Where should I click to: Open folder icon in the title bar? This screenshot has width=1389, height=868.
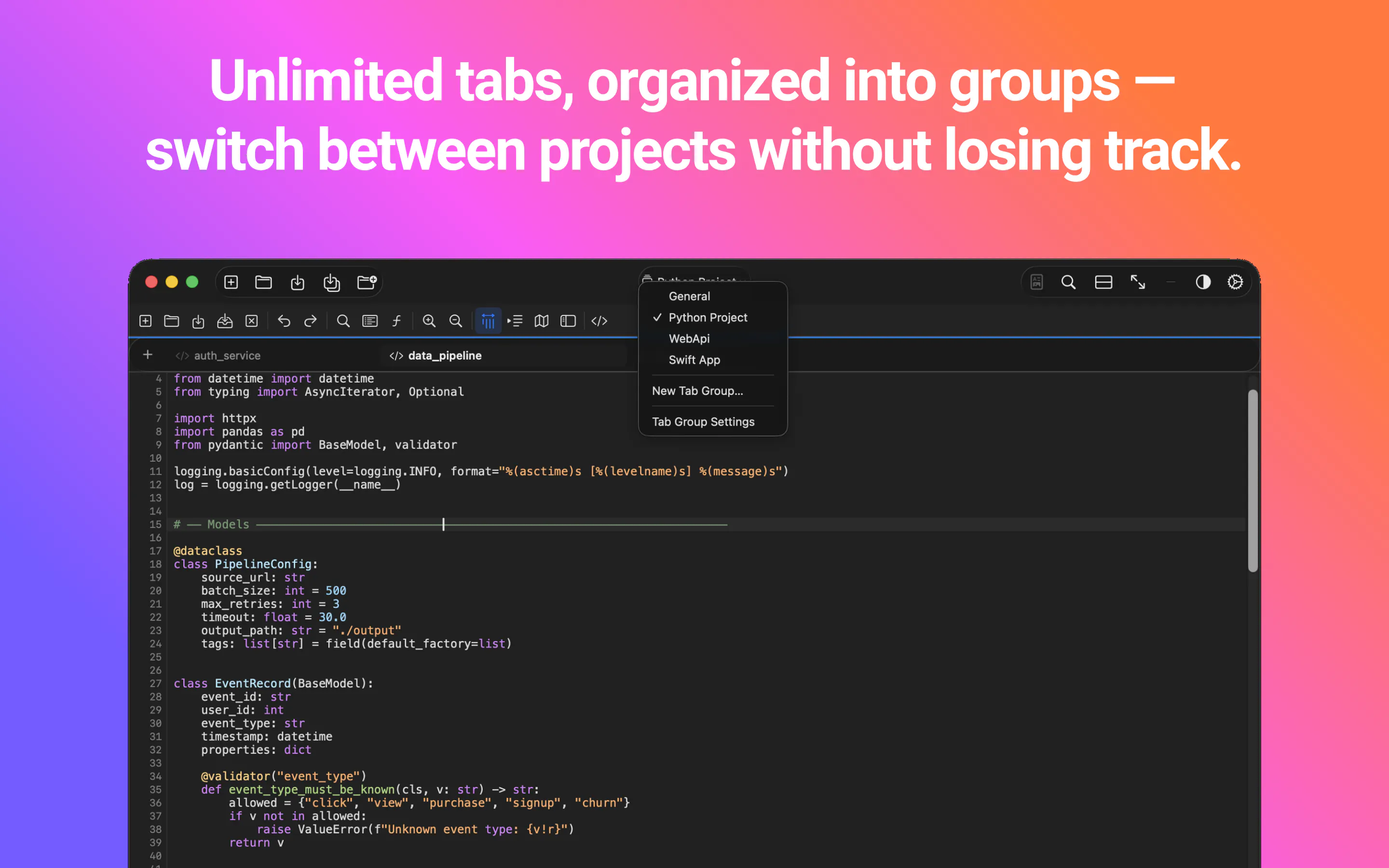click(x=263, y=282)
